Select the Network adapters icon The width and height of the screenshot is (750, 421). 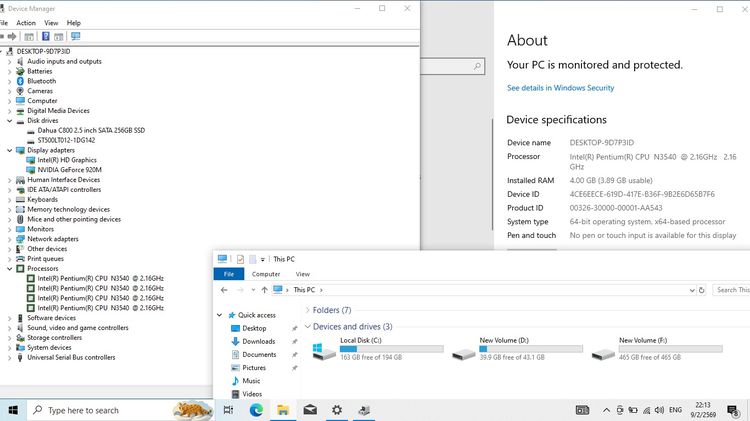(20, 239)
